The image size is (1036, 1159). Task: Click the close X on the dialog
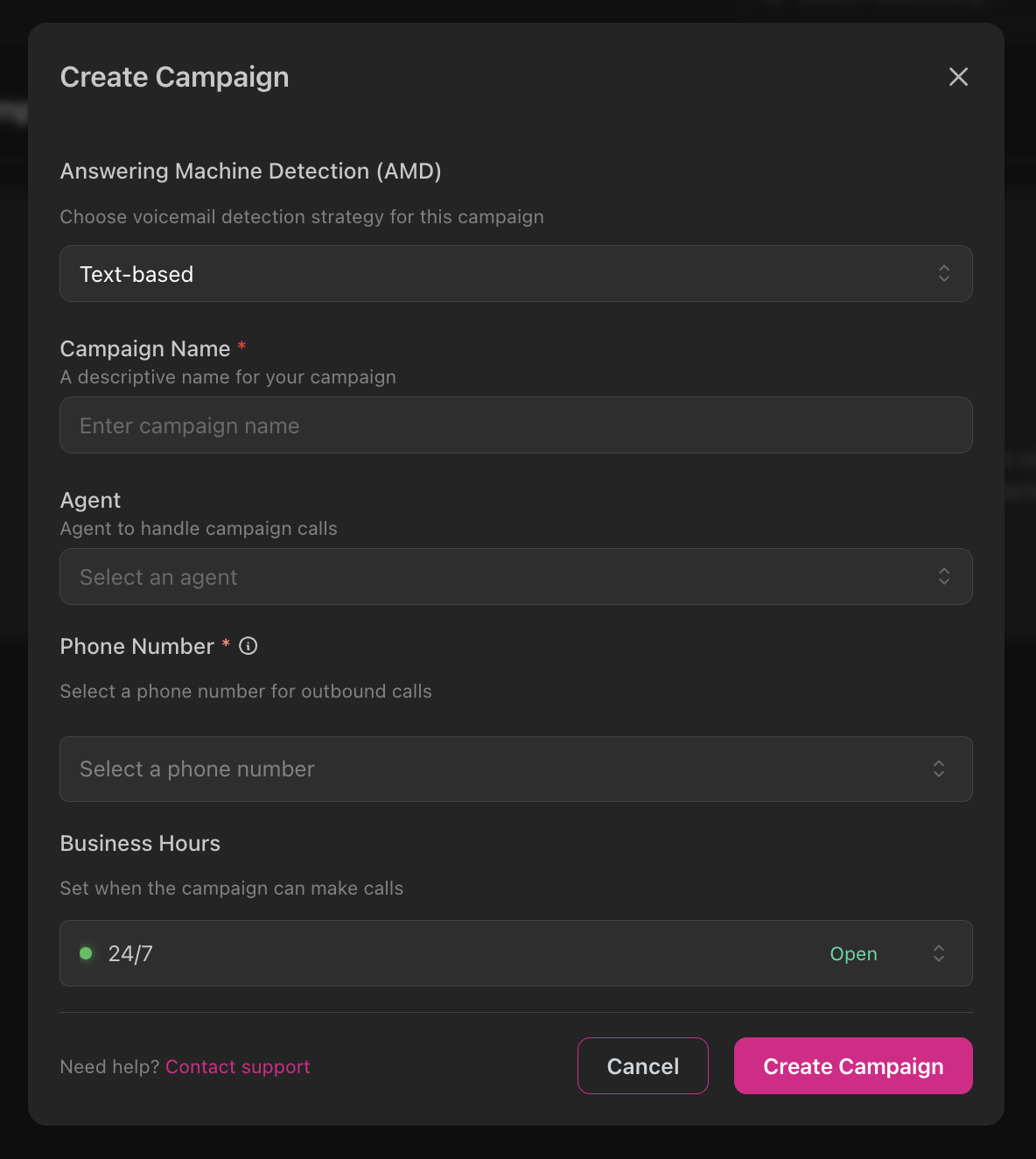pyautogui.click(x=958, y=77)
